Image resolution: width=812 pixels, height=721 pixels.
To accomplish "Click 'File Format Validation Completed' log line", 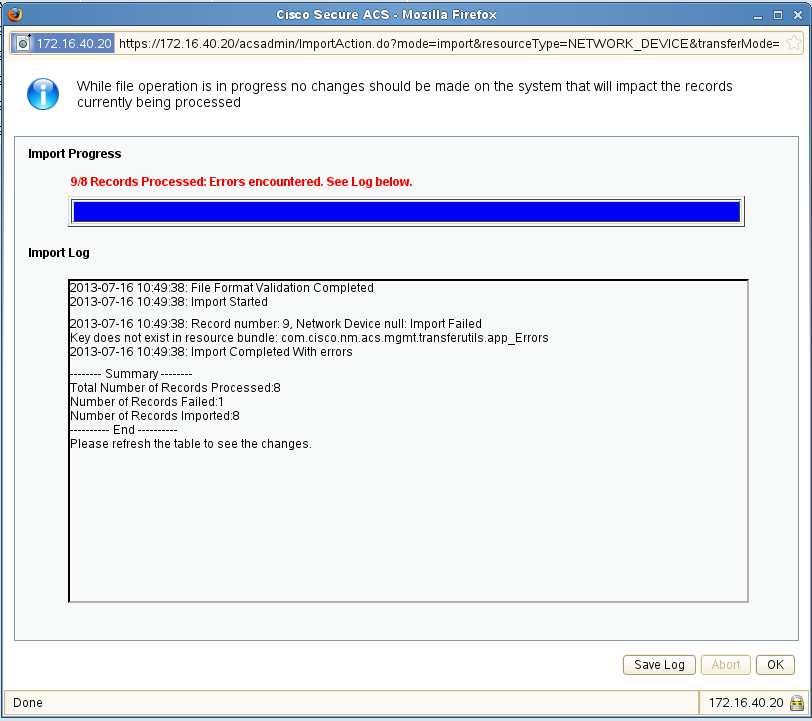I will tap(222, 288).
